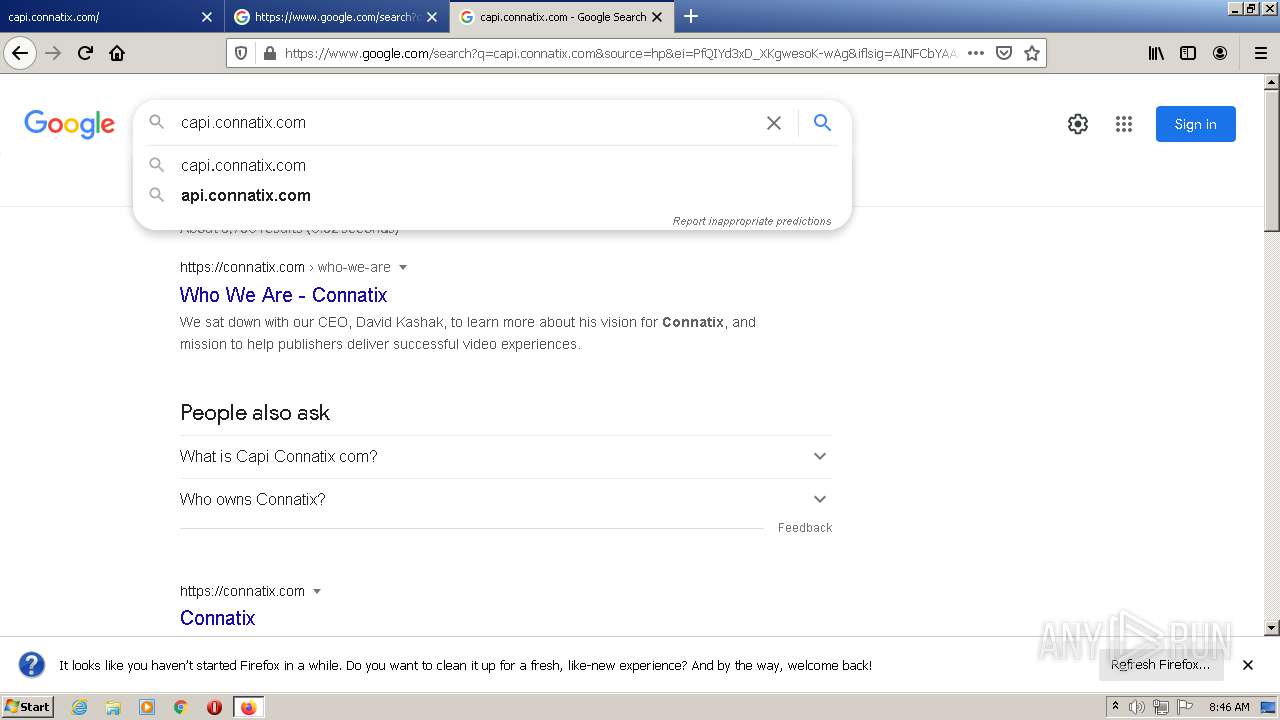Clear the search box with X
Screen dimensions: 1280x720
click(774, 123)
